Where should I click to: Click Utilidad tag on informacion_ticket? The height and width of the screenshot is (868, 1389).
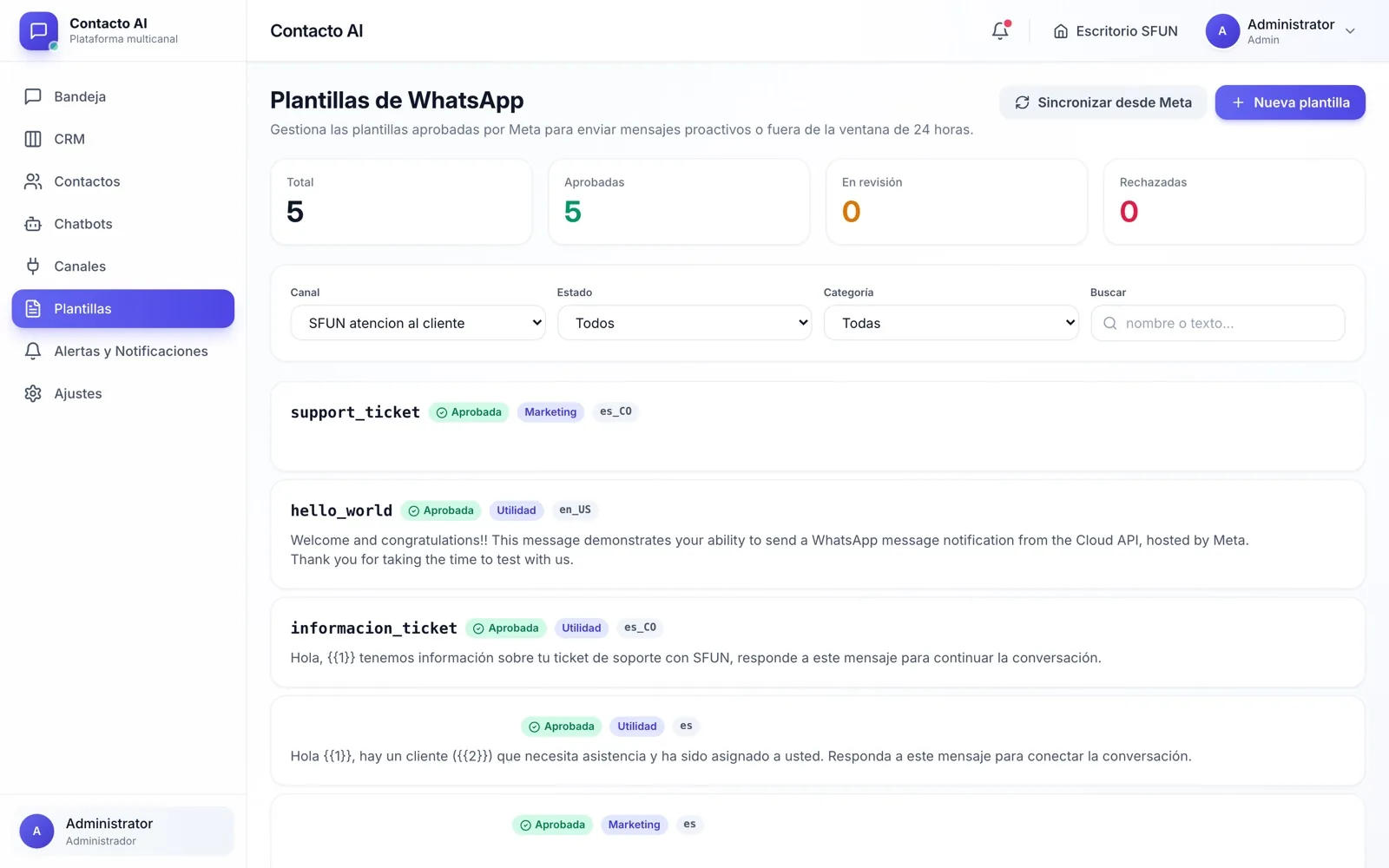point(581,628)
